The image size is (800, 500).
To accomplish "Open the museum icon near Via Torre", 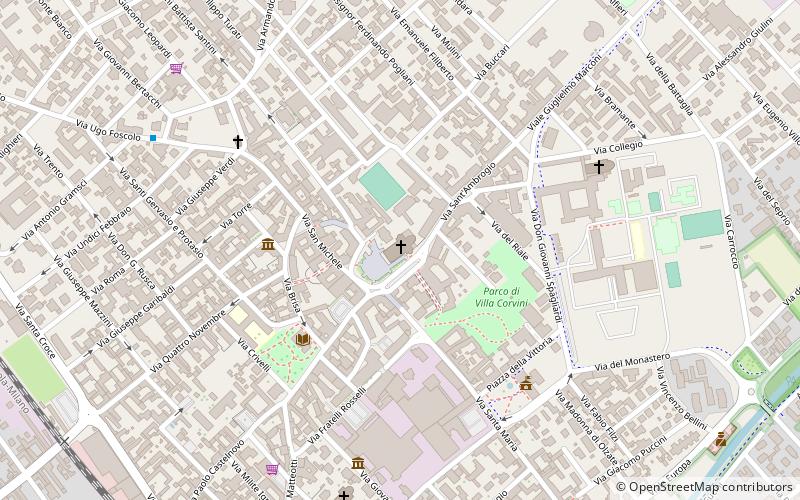I will pyautogui.click(x=268, y=244).
